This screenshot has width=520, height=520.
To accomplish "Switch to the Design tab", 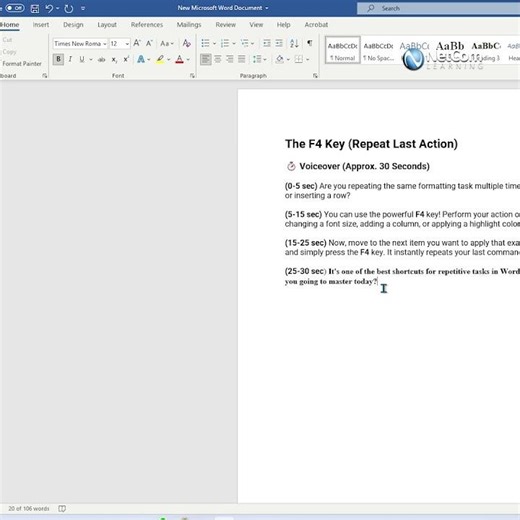I will (73, 25).
